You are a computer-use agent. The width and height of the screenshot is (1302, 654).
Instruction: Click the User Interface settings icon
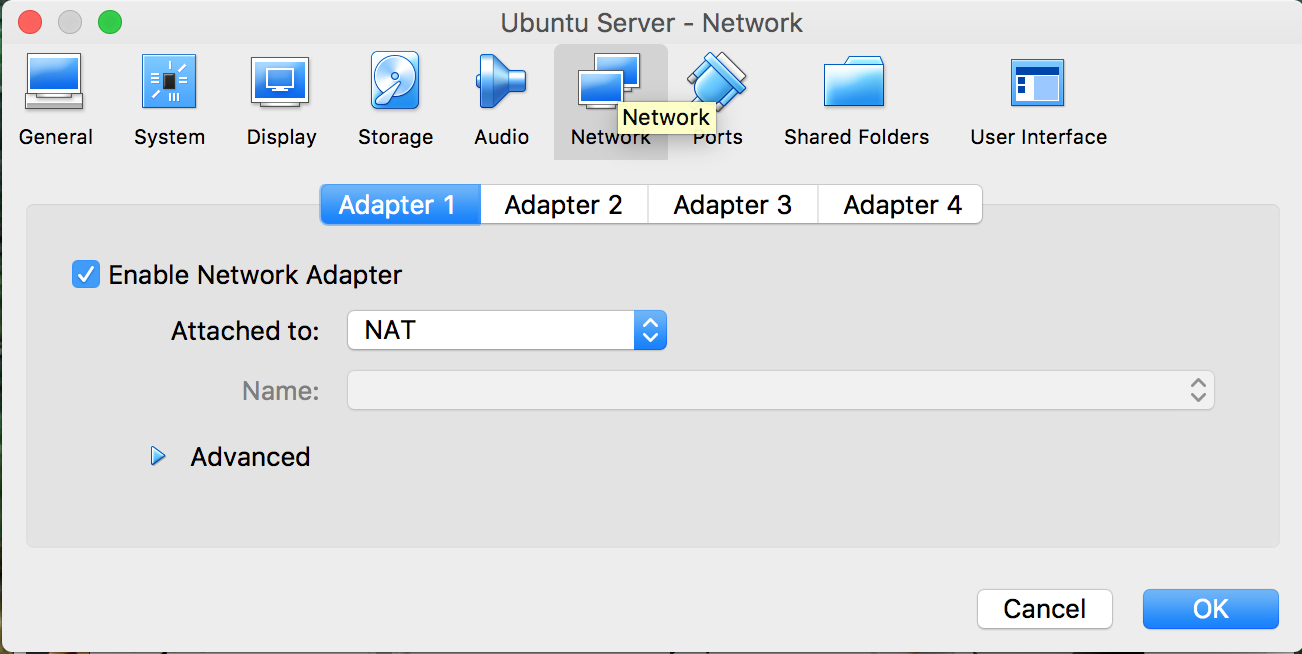[1038, 95]
